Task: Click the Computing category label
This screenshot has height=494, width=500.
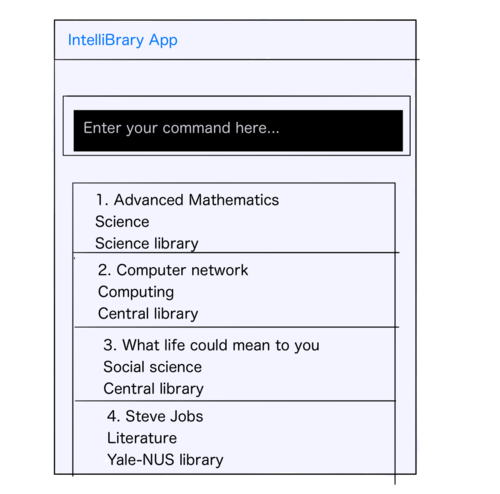Action: [x=136, y=292]
